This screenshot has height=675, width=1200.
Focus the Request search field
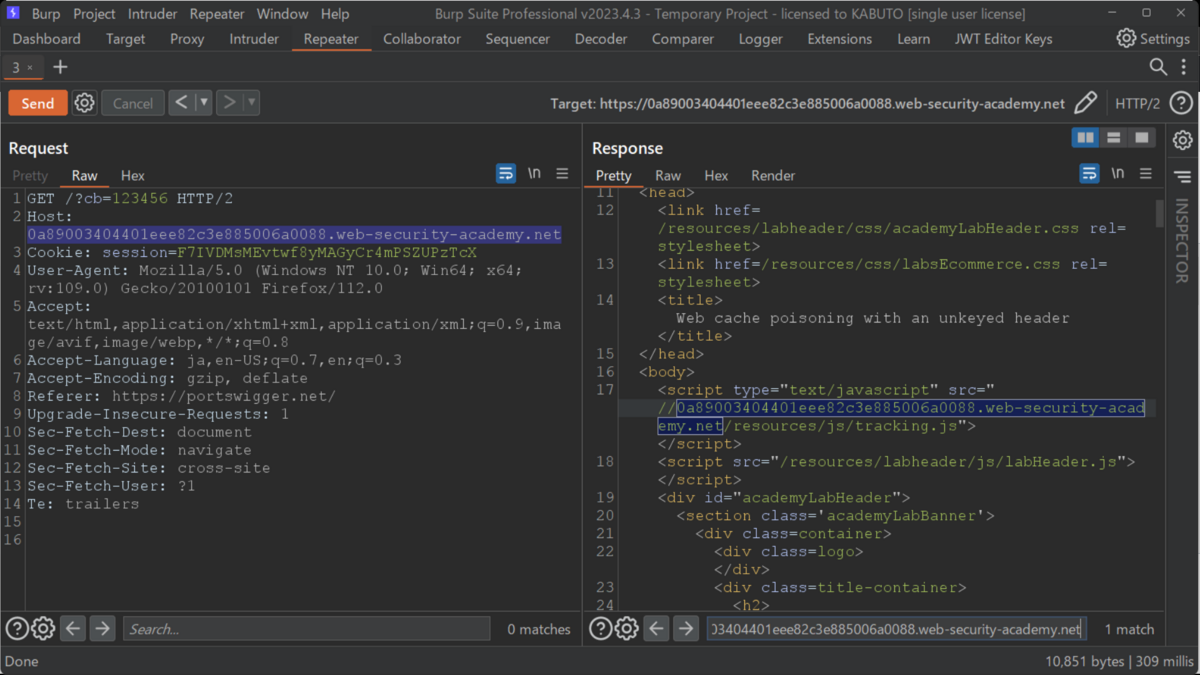coord(306,629)
